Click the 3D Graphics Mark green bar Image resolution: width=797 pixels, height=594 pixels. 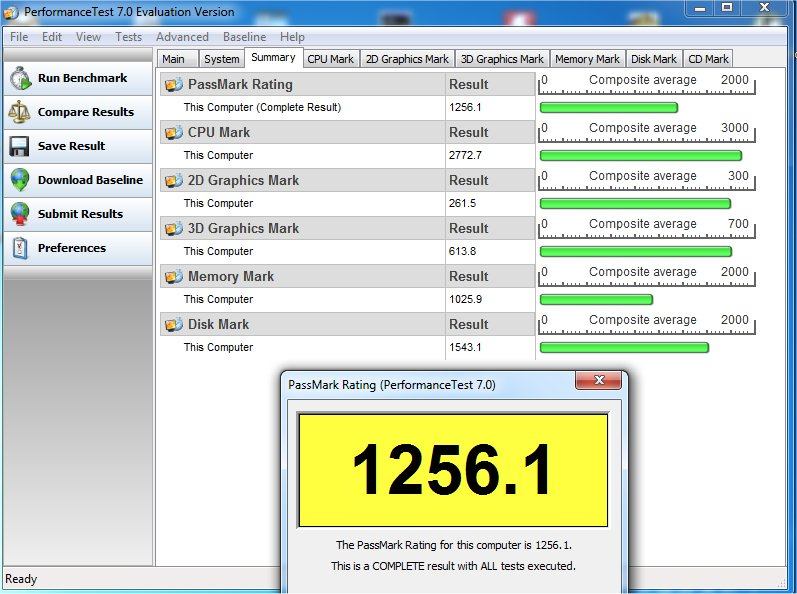(x=635, y=252)
